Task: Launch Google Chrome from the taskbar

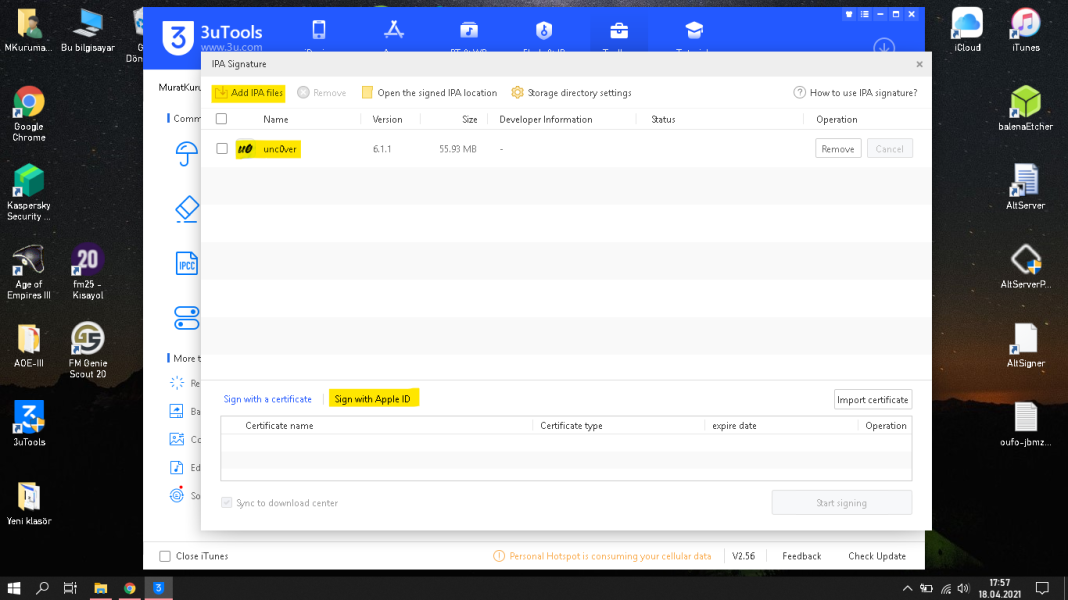Action: pos(130,588)
